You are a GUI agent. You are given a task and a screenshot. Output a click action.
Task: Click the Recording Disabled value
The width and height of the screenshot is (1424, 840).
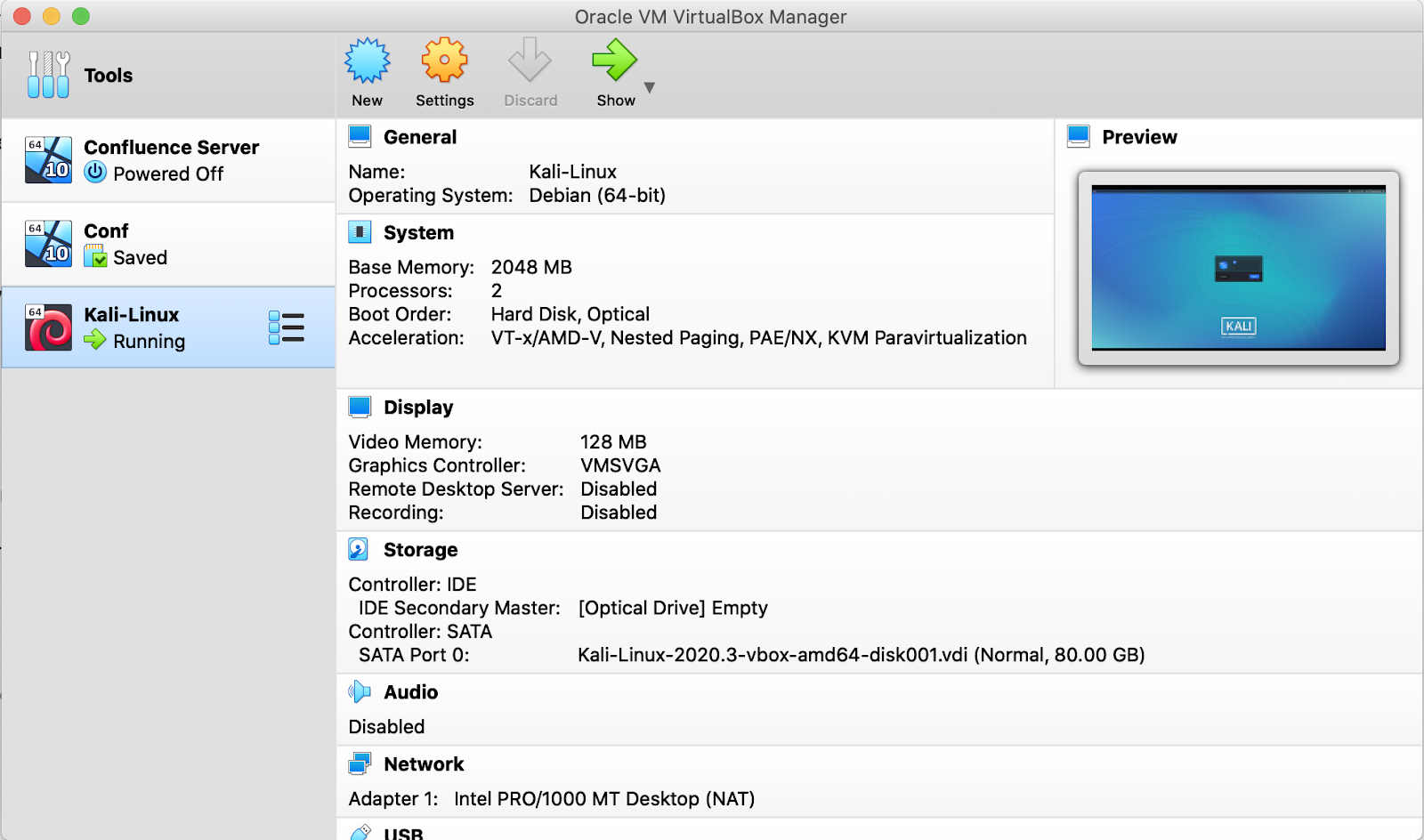pos(619,513)
